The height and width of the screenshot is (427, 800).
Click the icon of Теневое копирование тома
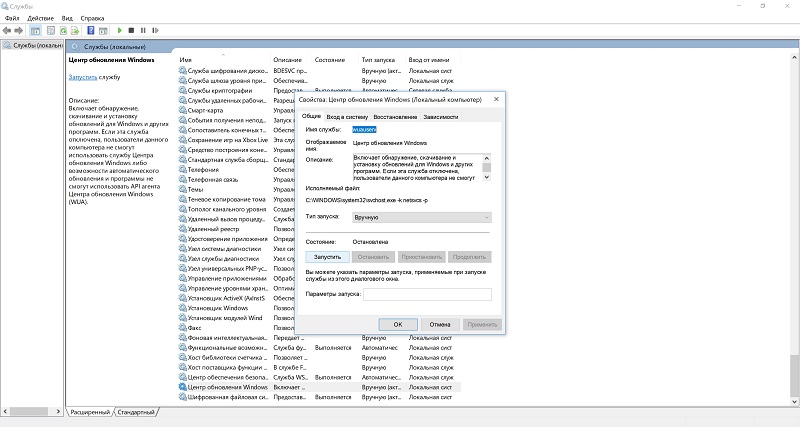[183, 199]
